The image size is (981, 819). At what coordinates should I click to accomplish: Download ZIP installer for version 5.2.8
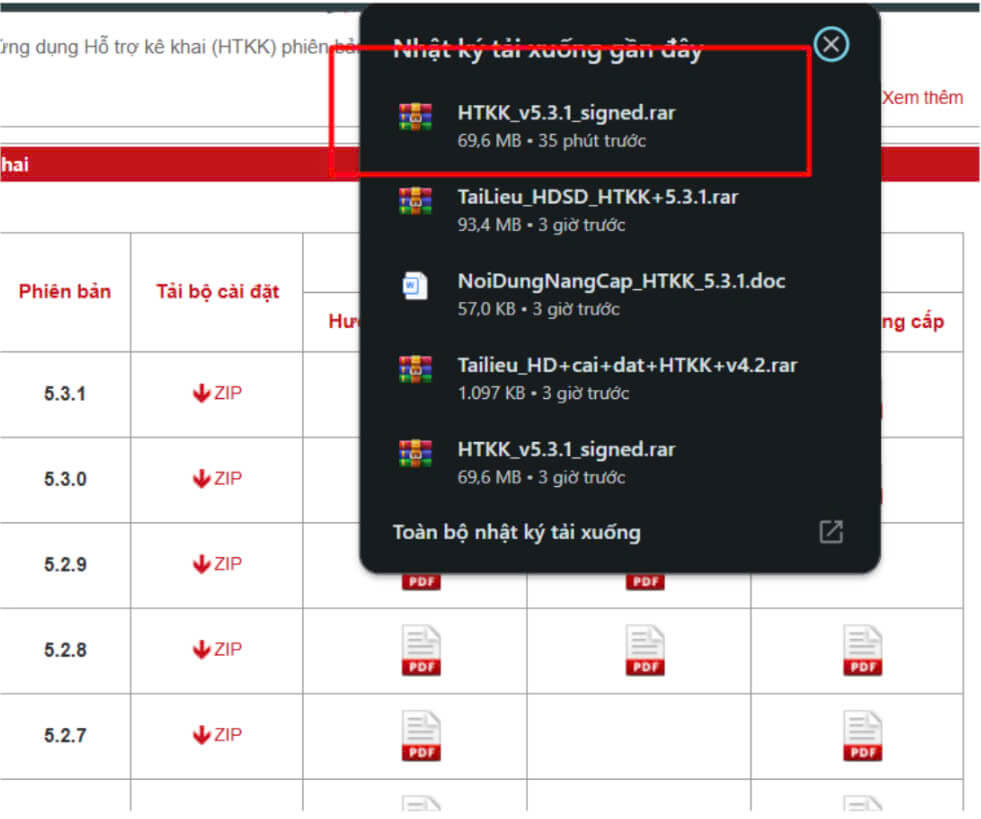217,649
